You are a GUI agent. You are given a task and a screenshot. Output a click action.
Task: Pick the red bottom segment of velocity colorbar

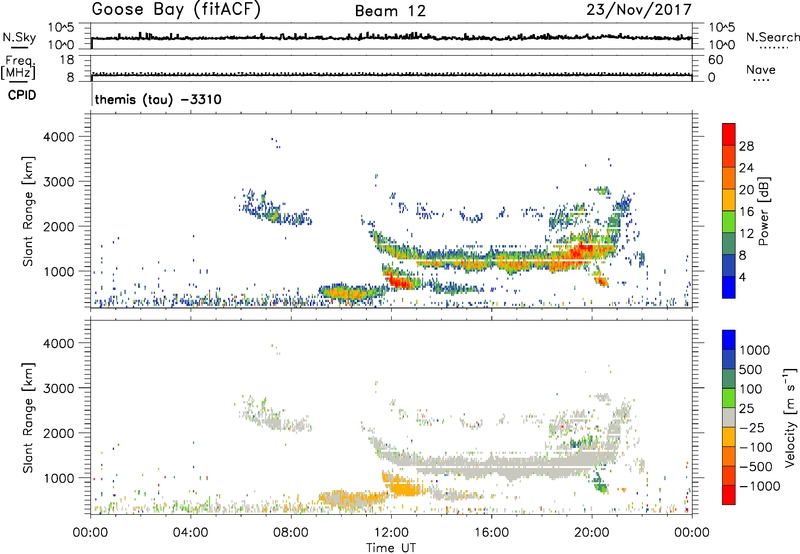(x=729, y=495)
